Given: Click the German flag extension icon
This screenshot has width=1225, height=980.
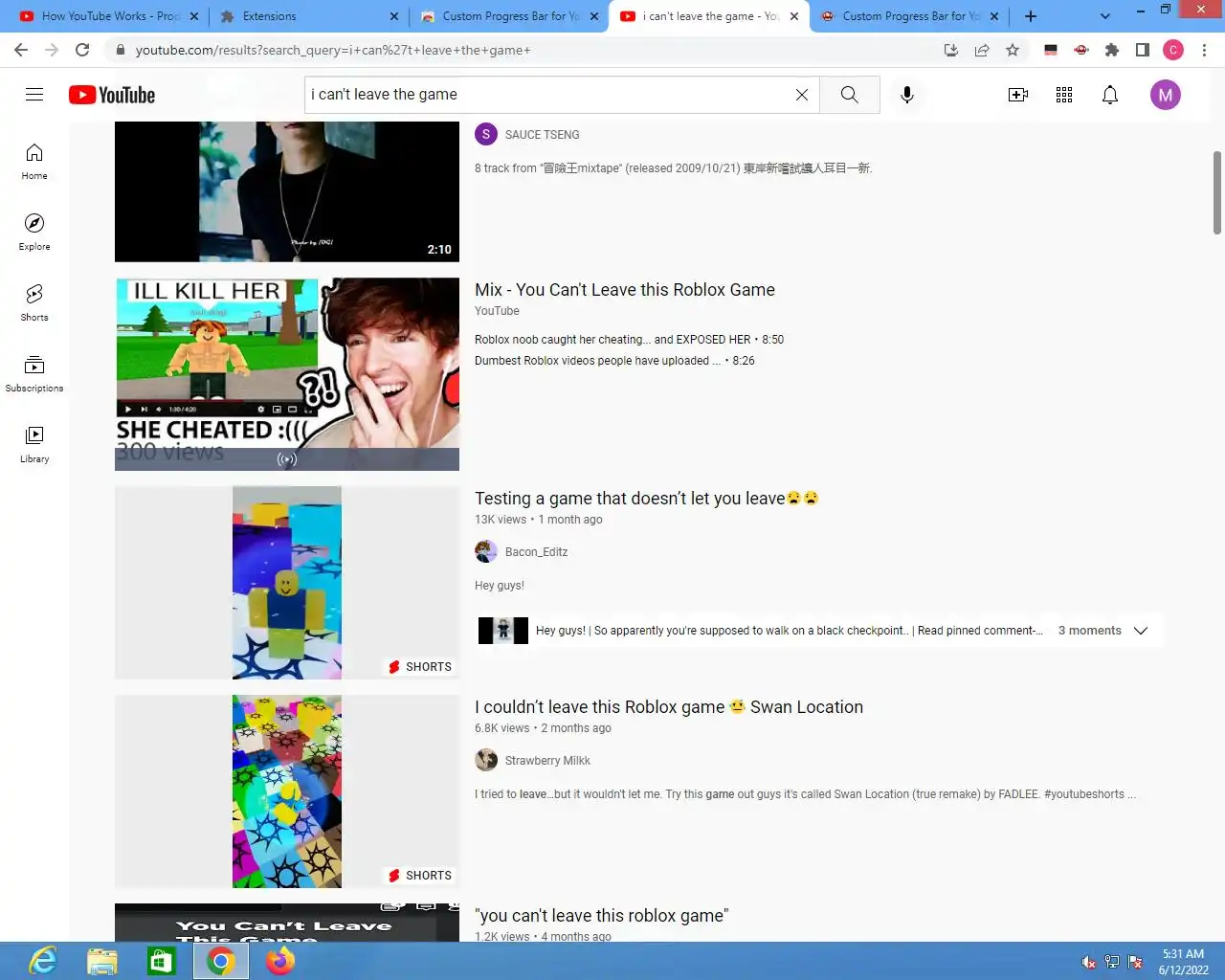Looking at the screenshot, I should pos(1051,50).
